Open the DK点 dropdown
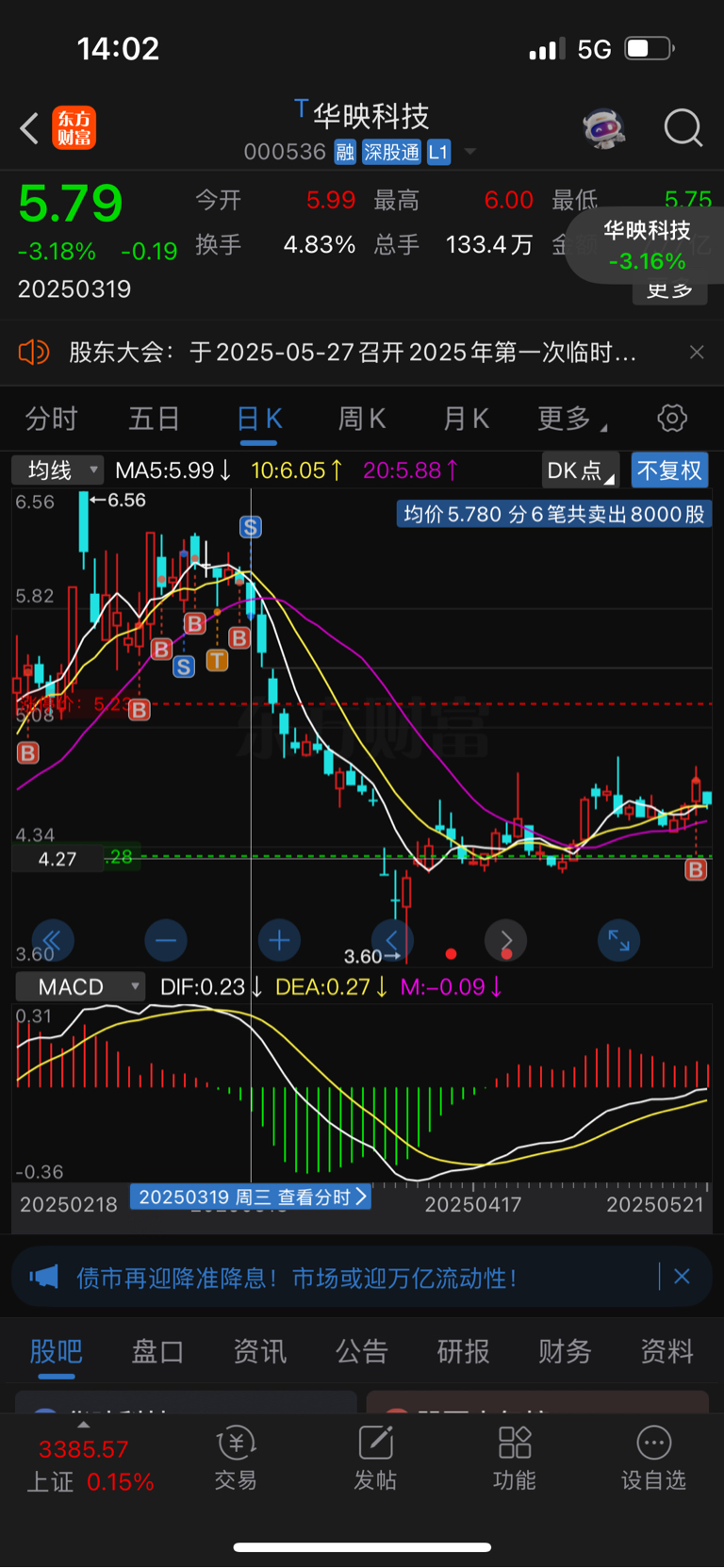Image resolution: width=724 pixels, height=1568 pixels. coord(581,470)
